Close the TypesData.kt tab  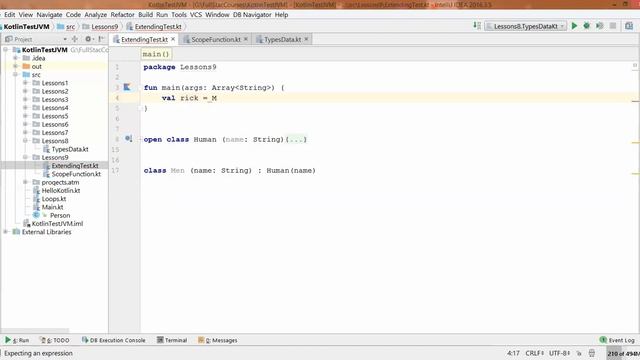click(x=306, y=39)
